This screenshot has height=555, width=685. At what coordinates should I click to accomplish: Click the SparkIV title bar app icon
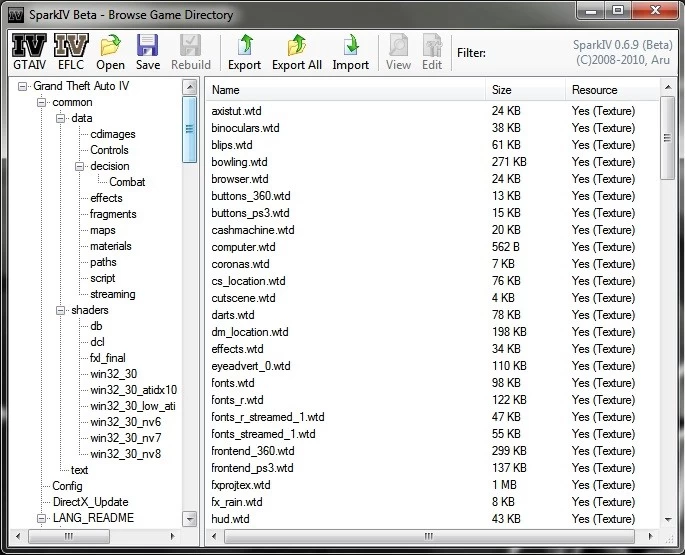point(16,15)
